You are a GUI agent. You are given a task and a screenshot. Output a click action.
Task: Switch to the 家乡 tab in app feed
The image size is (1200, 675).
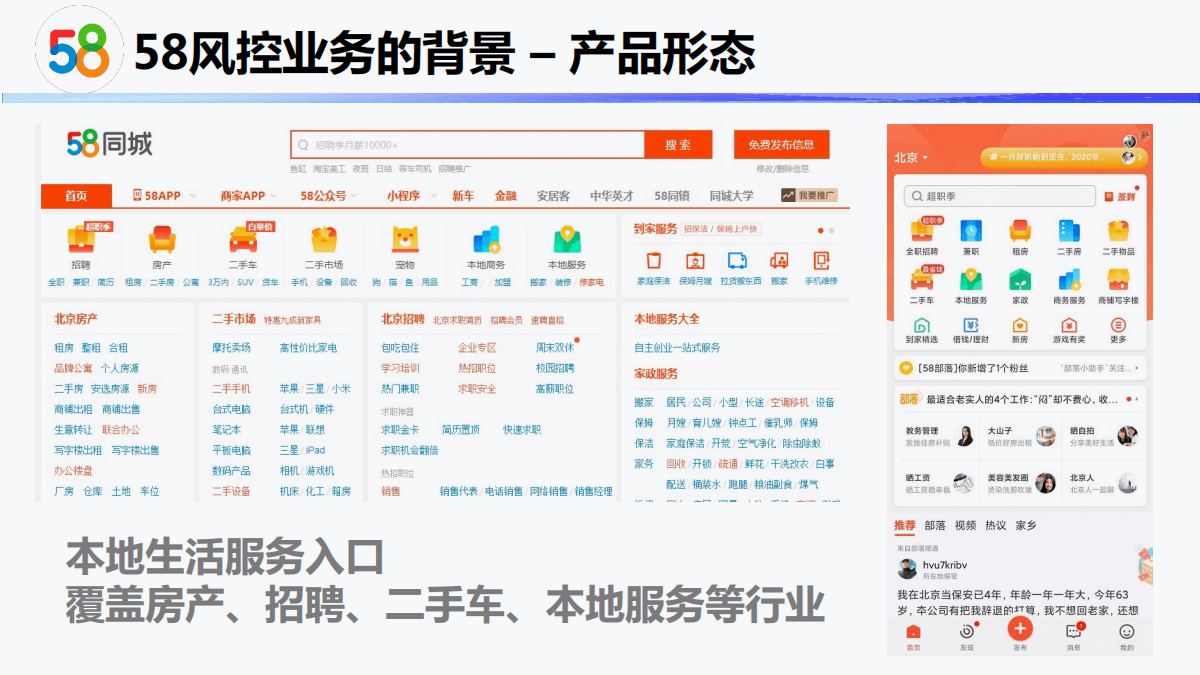coord(1026,525)
